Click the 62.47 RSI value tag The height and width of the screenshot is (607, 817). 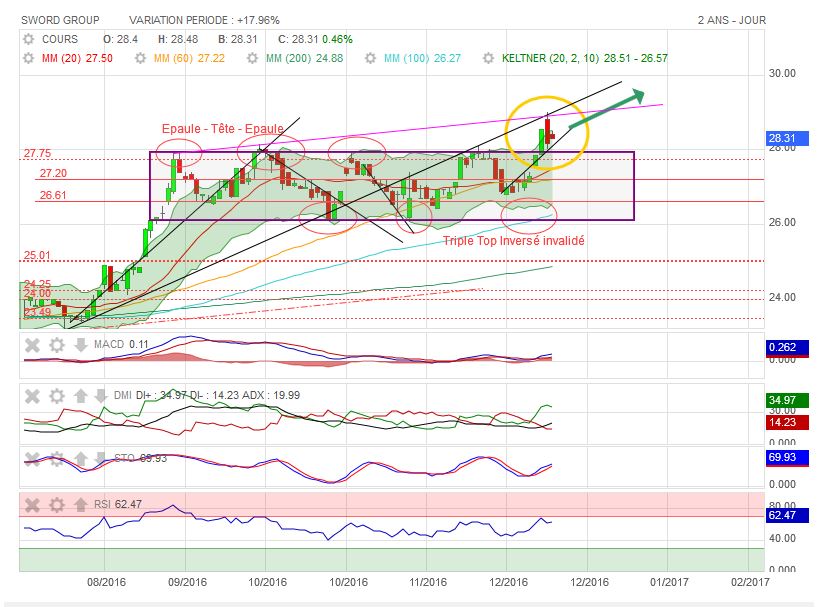tap(787, 515)
